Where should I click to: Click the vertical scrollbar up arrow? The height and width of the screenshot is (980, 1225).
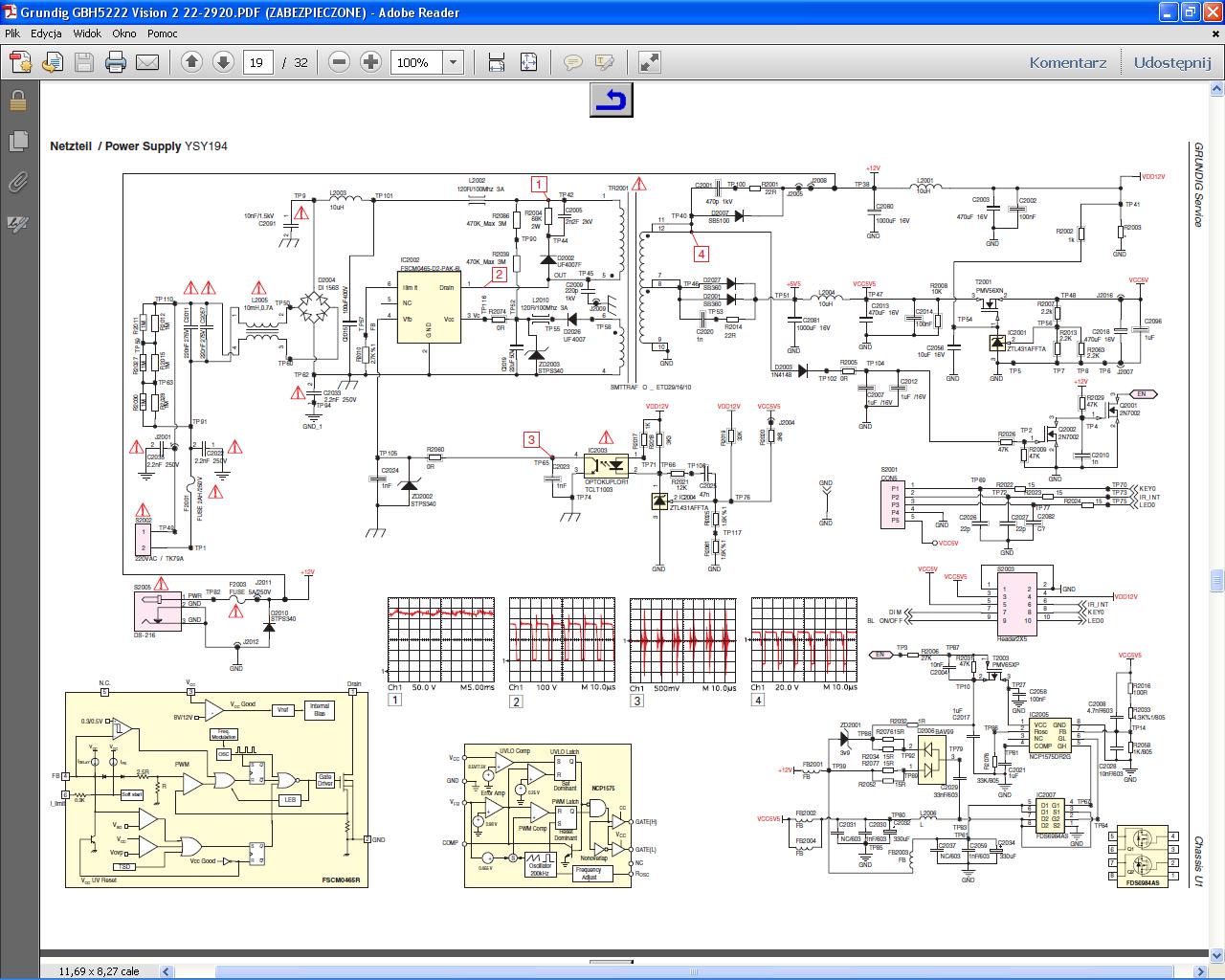click(1216, 89)
